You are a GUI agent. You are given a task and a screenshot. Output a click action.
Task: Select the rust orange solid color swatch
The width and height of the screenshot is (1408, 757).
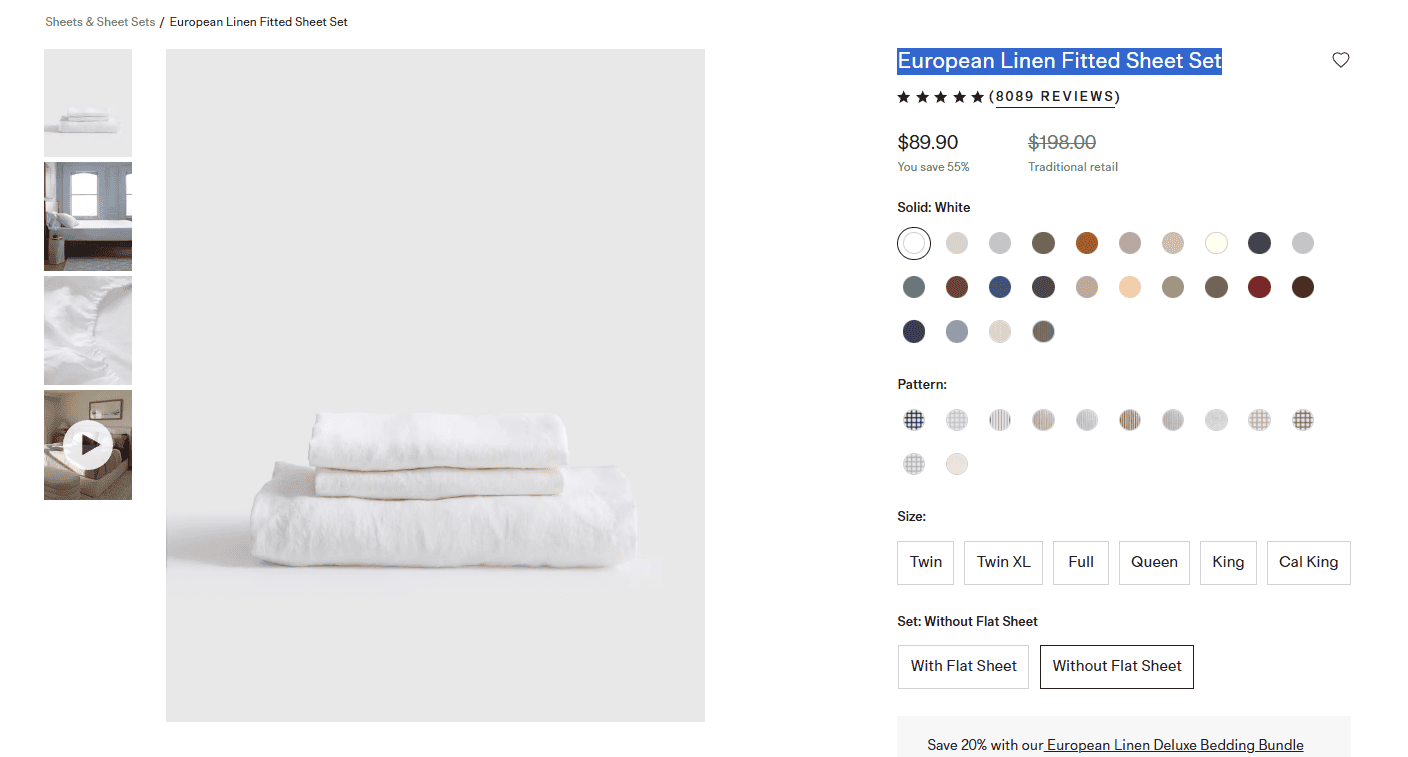1087,243
